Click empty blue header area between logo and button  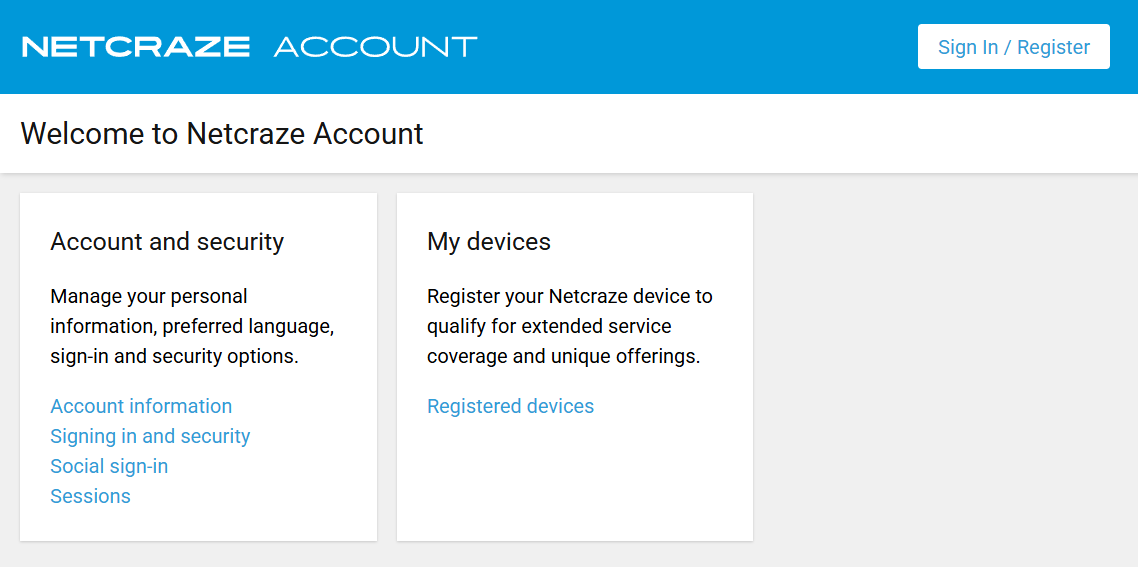(x=700, y=47)
